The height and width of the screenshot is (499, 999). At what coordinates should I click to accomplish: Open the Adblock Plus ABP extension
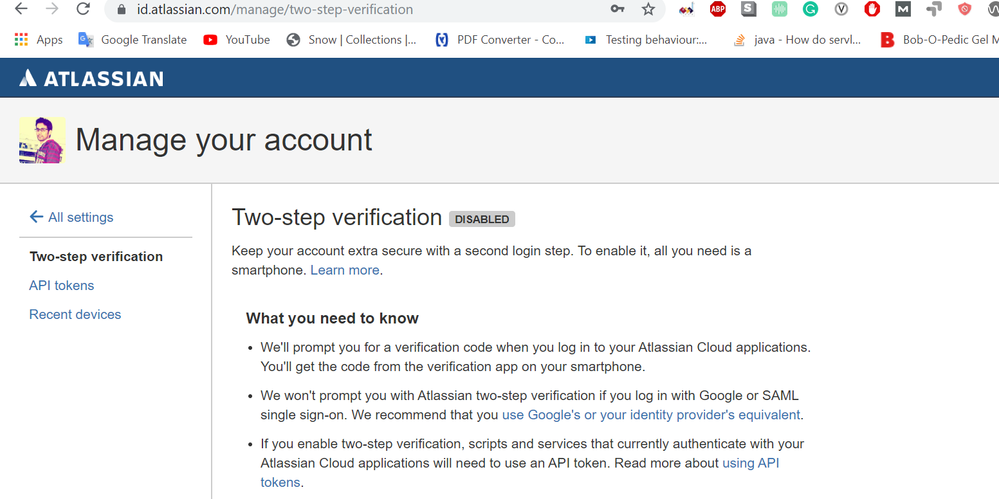click(x=718, y=9)
